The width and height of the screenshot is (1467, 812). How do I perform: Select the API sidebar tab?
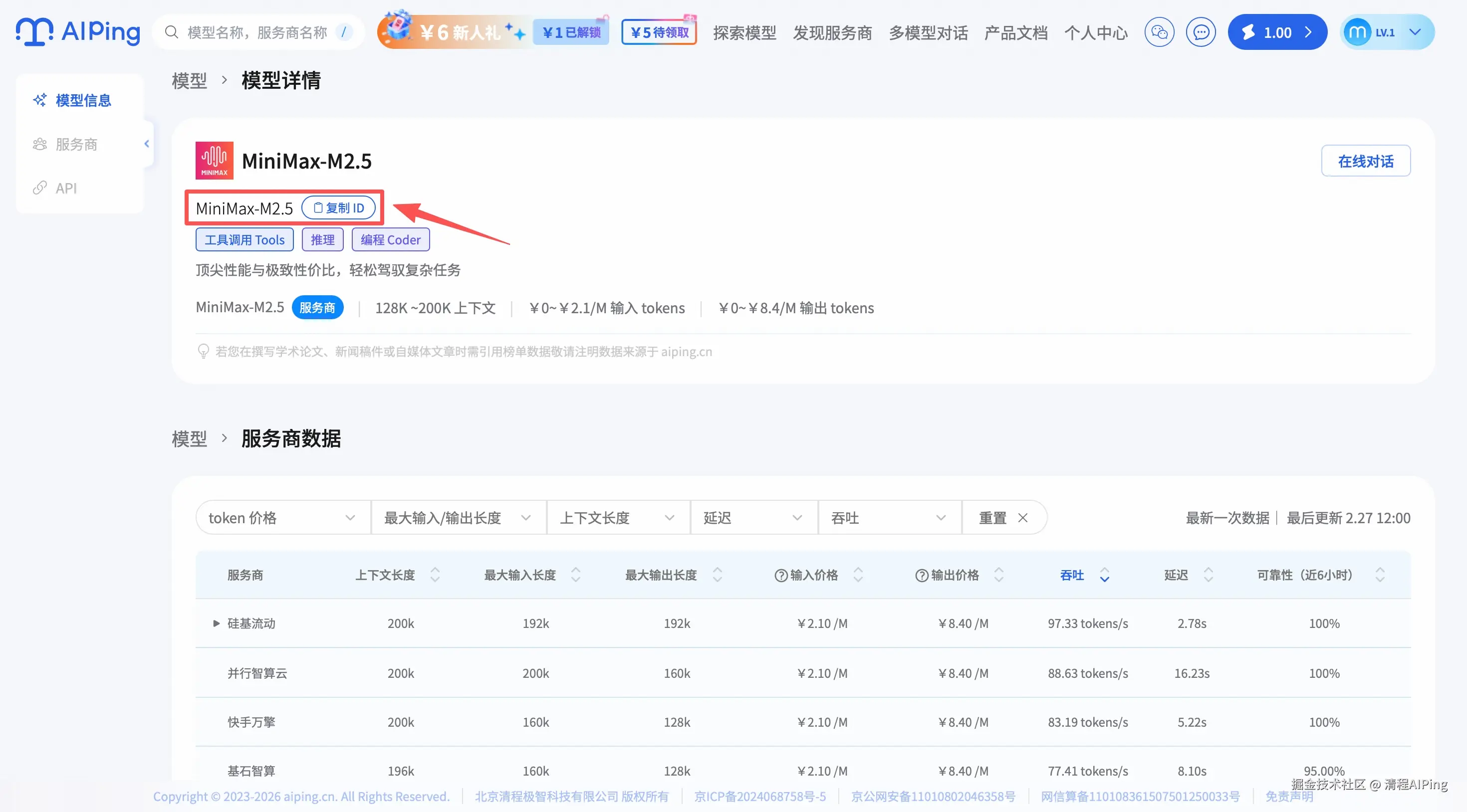(65, 188)
